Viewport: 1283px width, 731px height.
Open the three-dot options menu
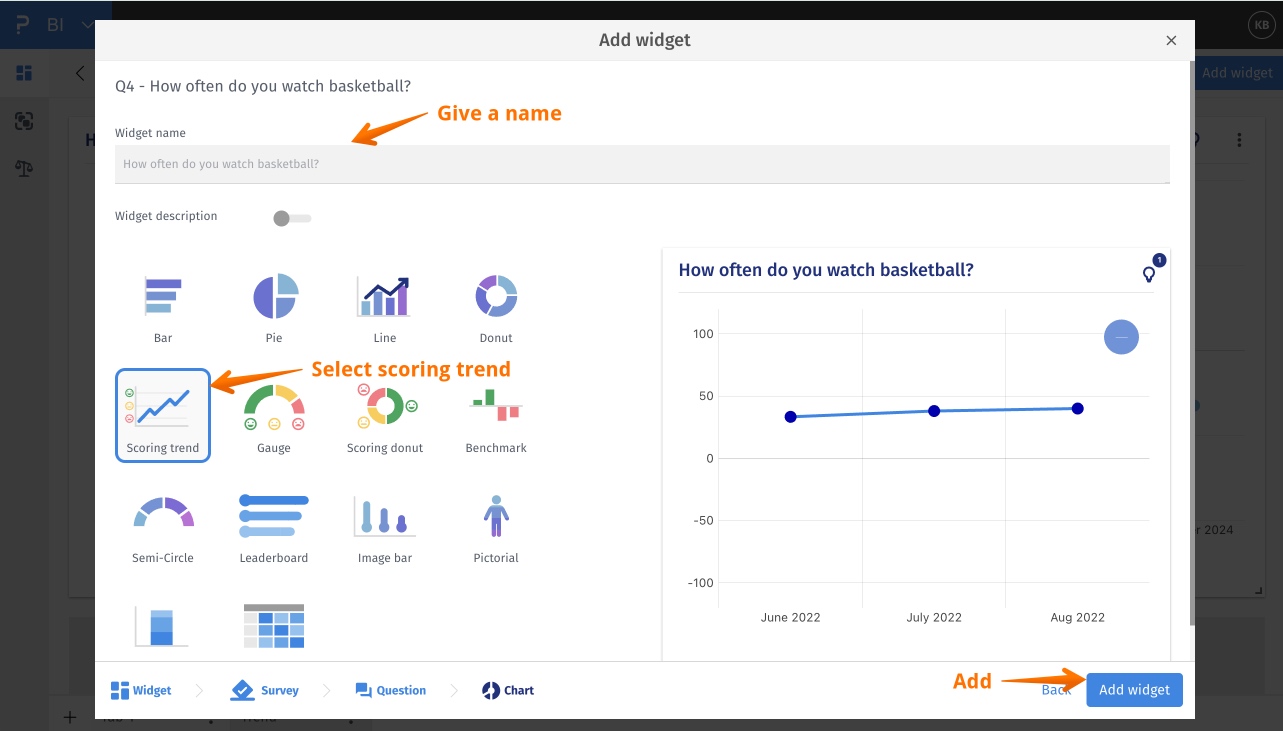pos(1239,139)
